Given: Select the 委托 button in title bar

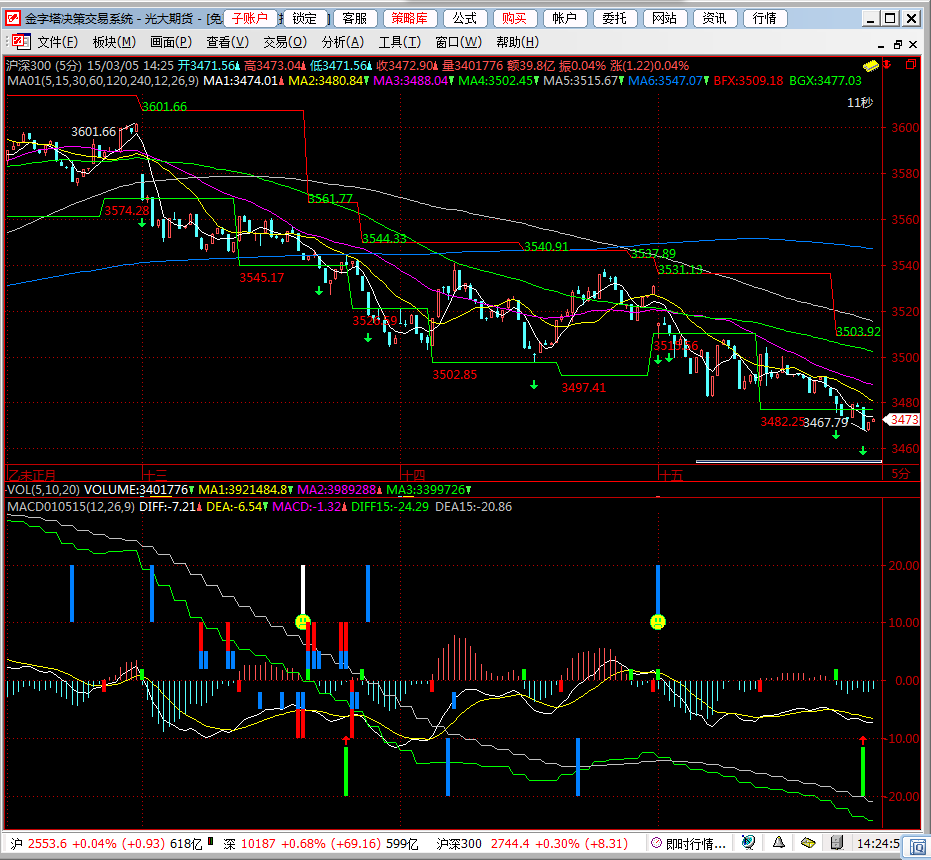Looking at the screenshot, I should click(615, 18).
